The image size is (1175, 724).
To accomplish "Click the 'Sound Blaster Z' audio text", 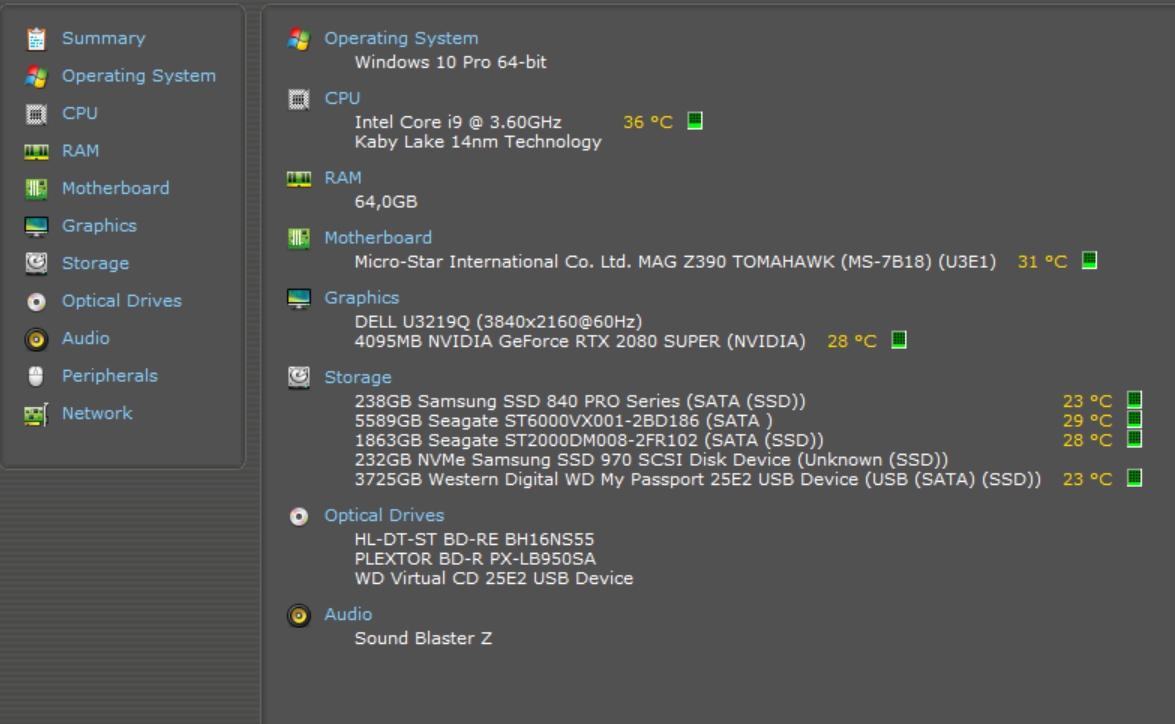I will coord(423,639).
